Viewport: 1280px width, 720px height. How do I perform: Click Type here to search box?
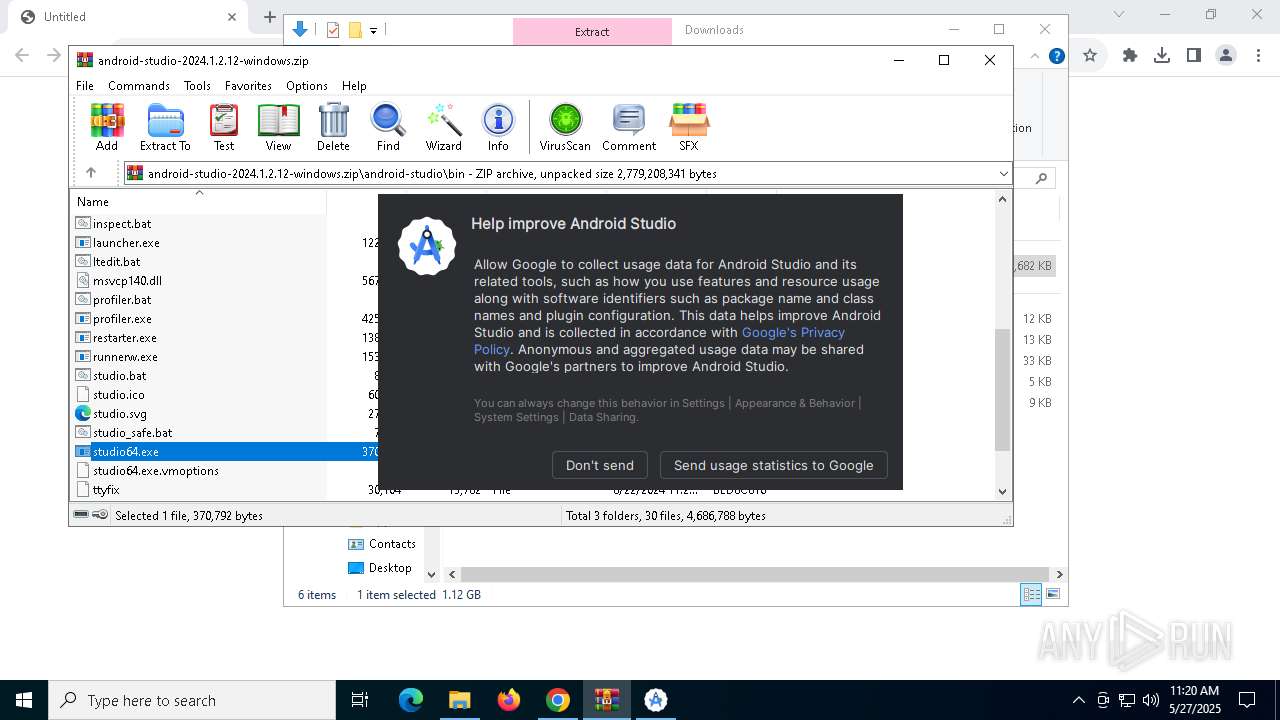[192, 700]
